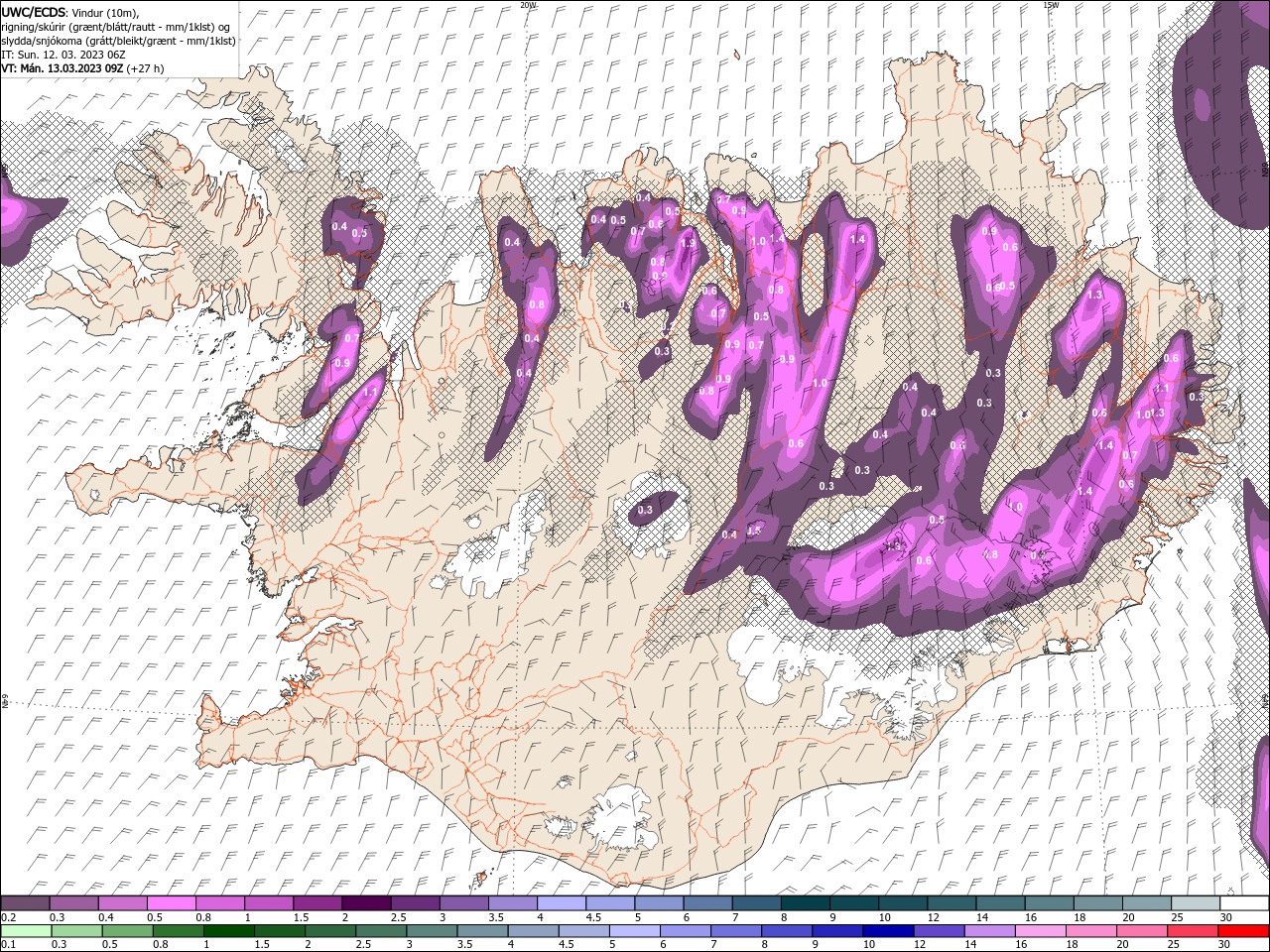Click the UWC/ECDS title in the header
Viewport: 1270px width, 952px height.
pos(35,12)
